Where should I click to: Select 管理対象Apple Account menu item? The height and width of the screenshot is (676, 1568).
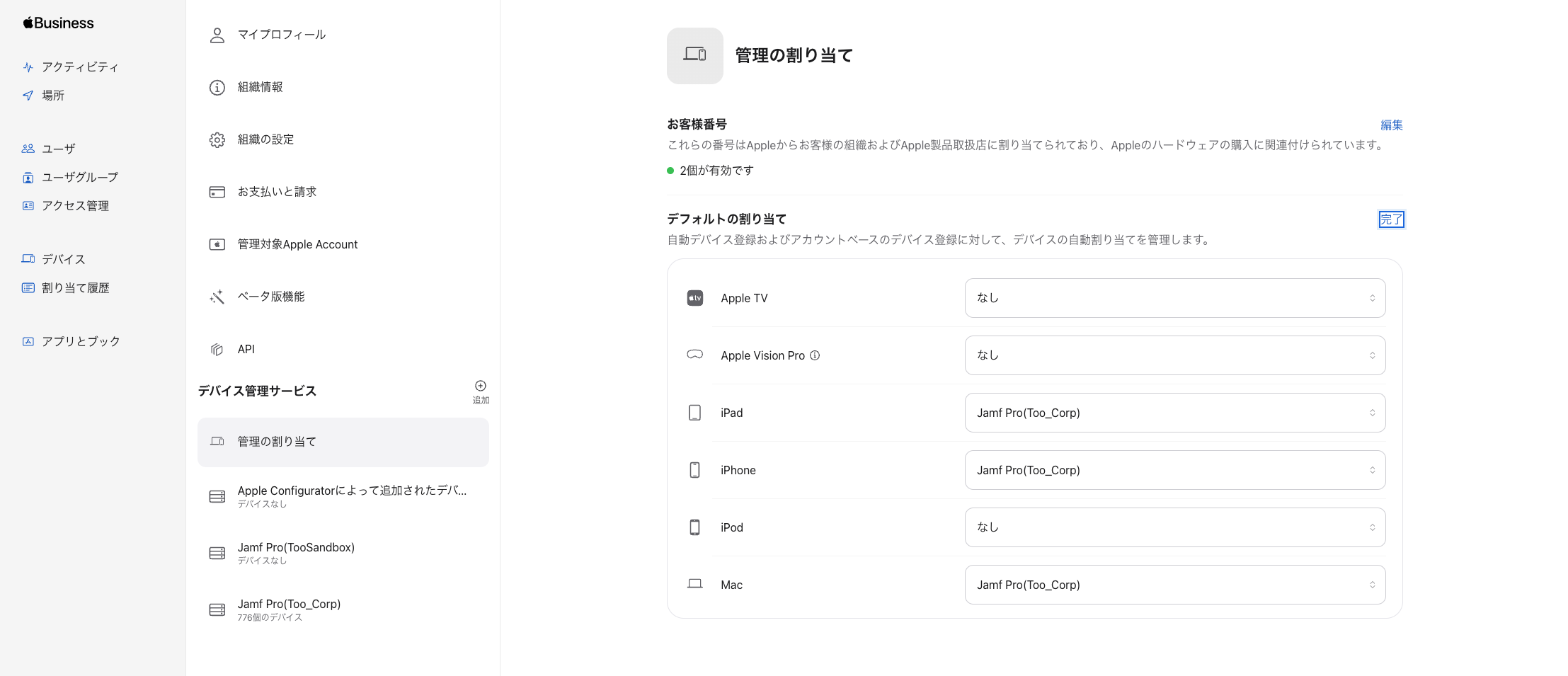tap(297, 244)
